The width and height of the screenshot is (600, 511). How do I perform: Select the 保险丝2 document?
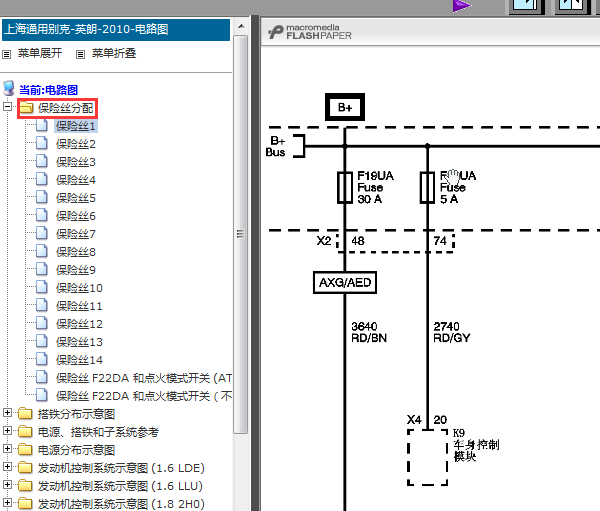coord(76,144)
